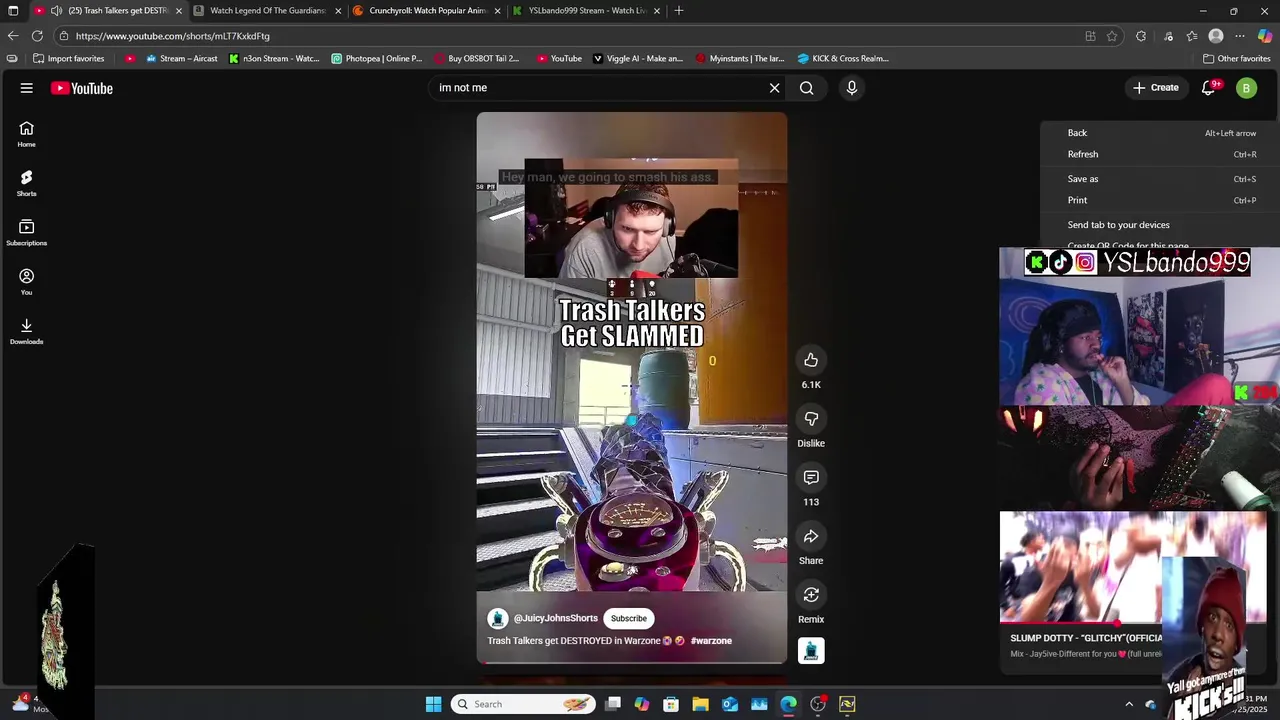Switch to Watch Legend Of The Guardians tab
1280x720 pixels.
pos(265,11)
